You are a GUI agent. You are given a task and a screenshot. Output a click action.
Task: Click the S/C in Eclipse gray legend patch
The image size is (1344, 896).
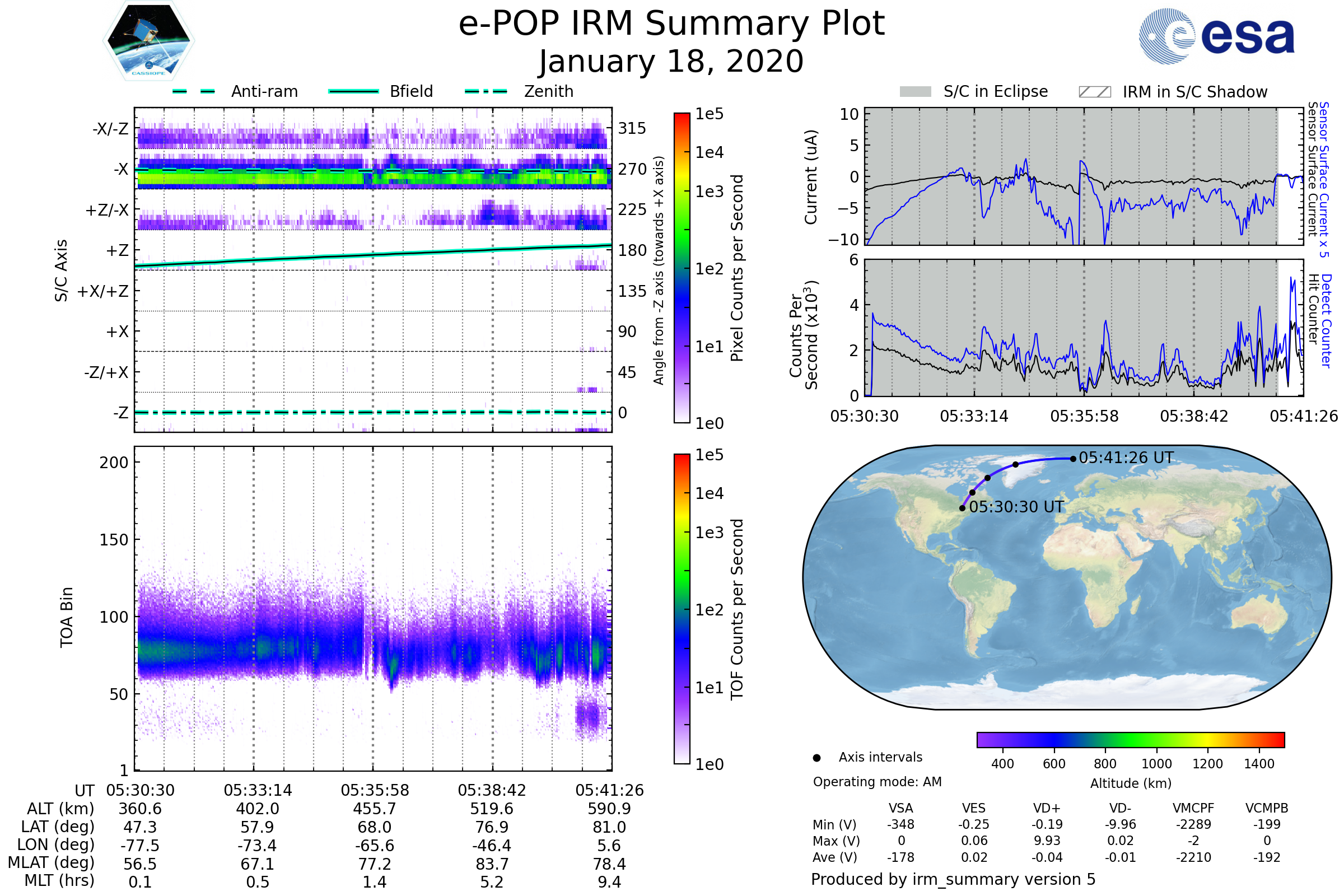(x=915, y=92)
